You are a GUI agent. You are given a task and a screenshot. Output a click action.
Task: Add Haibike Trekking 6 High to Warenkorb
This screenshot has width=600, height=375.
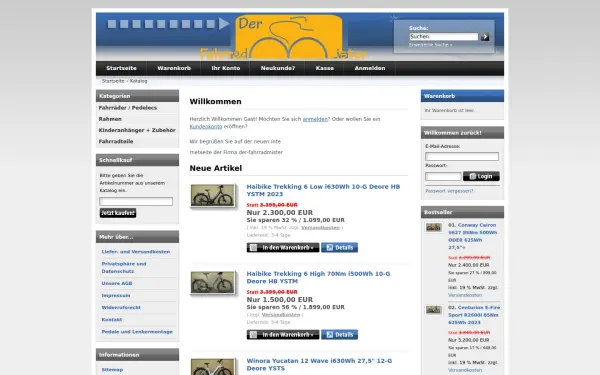pos(283,335)
